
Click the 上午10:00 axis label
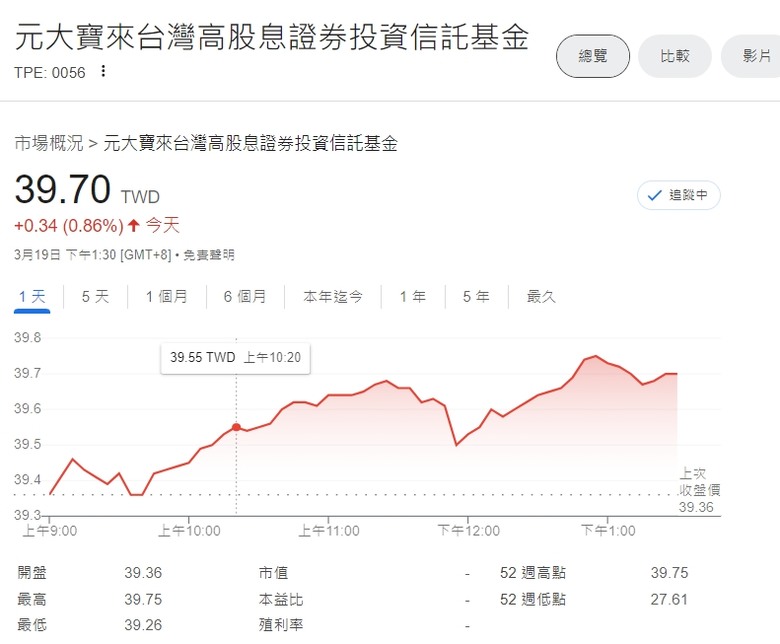(189, 531)
